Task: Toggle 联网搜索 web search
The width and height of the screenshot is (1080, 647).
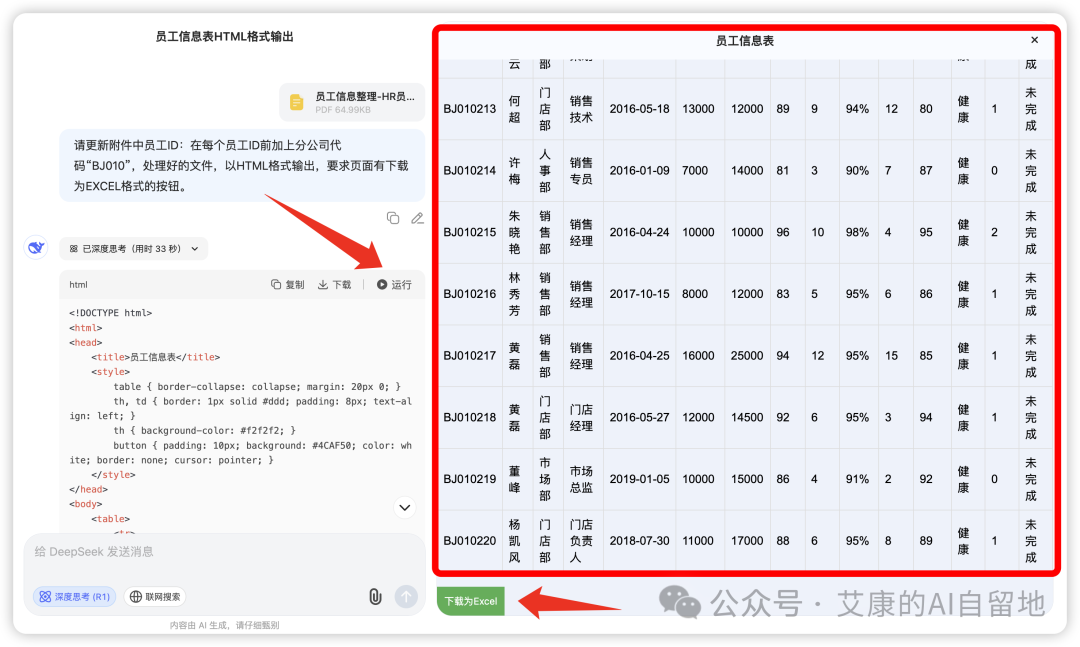Action: tap(155, 597)
